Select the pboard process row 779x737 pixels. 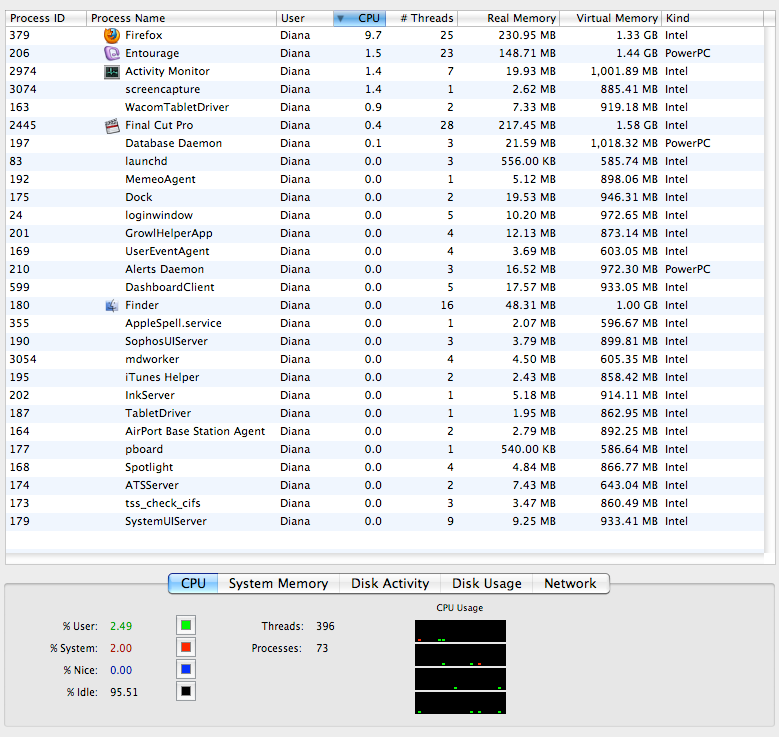tap(385, 449)
